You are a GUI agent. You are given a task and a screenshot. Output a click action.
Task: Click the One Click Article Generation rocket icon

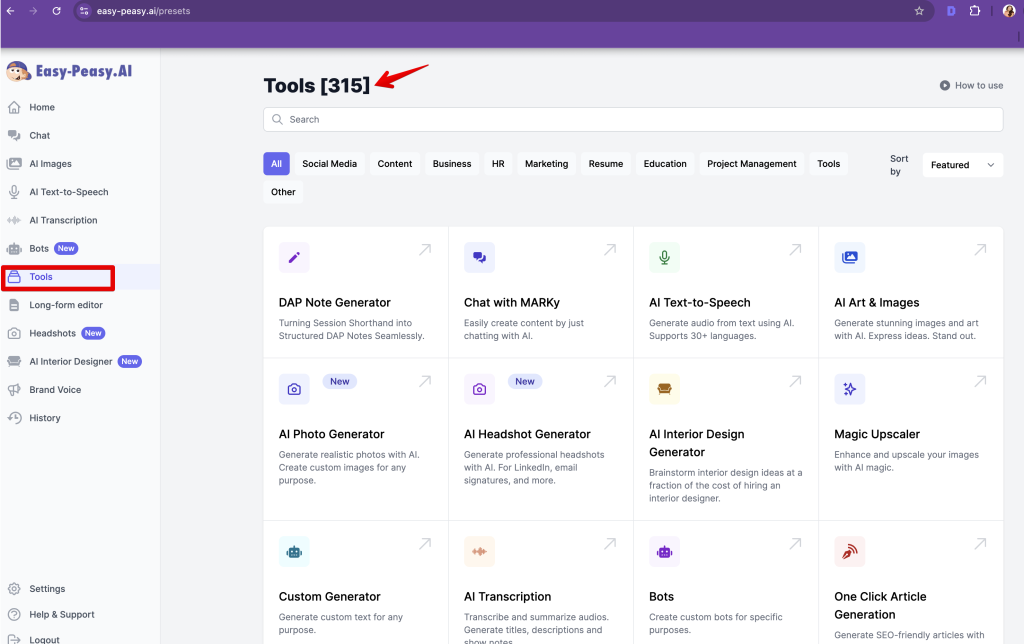click(849, 552)
